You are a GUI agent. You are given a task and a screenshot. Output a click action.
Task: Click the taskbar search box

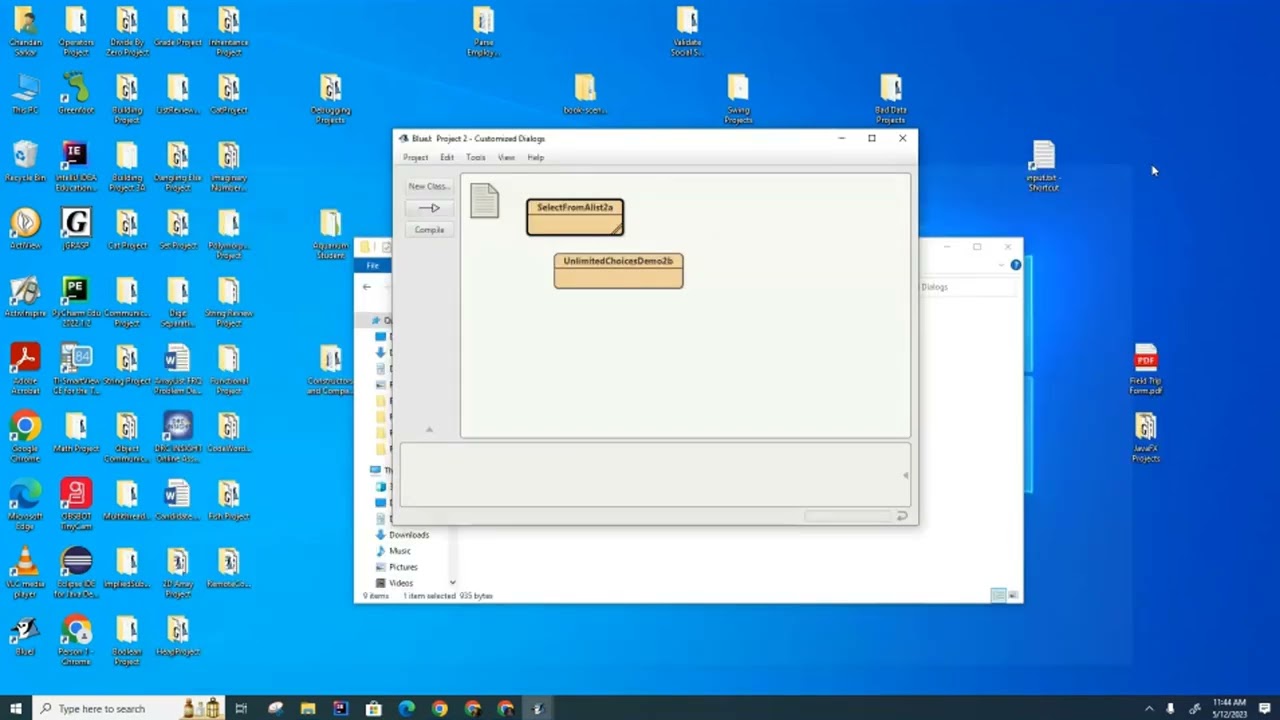128,709
